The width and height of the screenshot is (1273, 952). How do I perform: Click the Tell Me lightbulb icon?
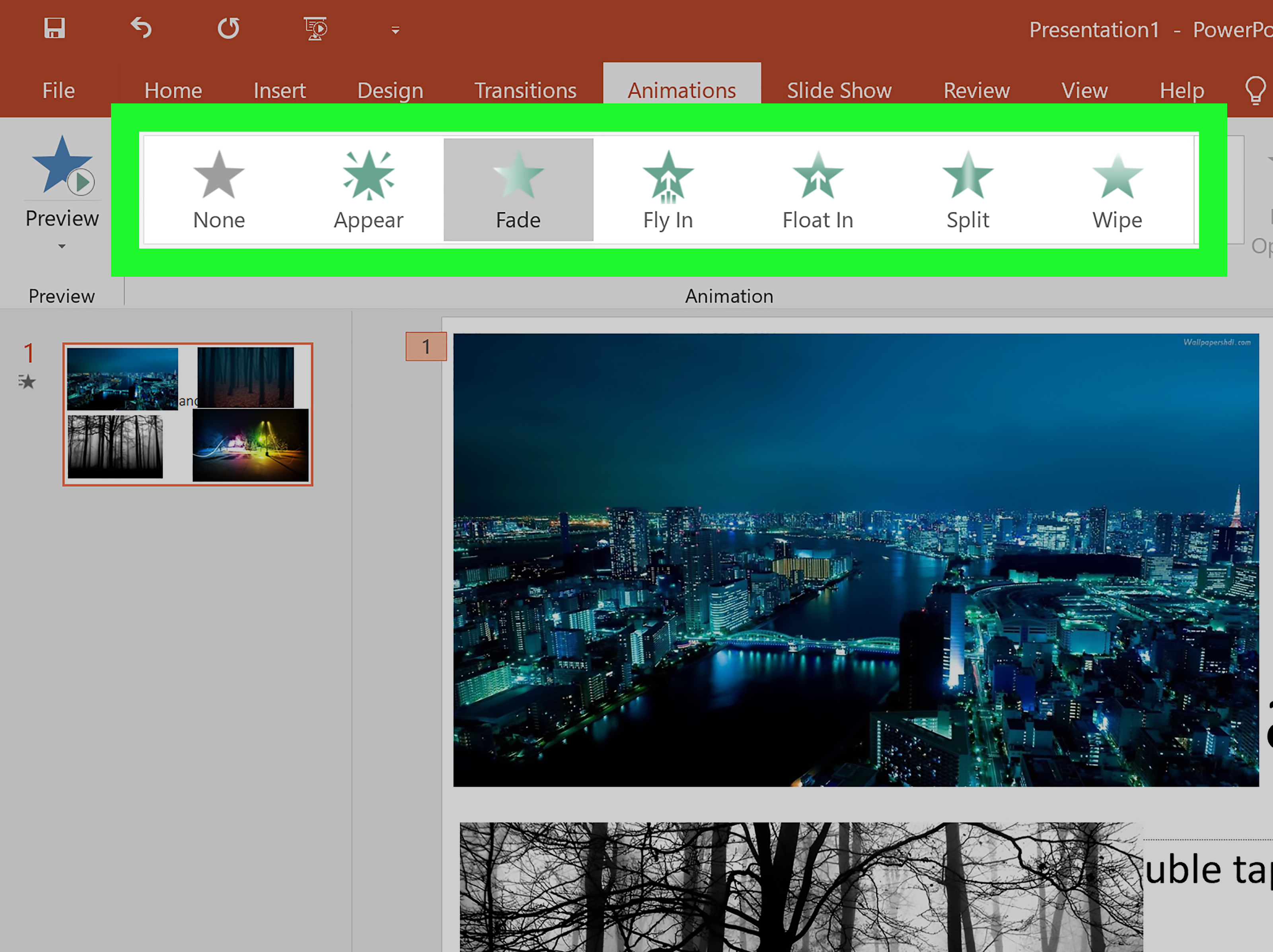coord(1255,90)
